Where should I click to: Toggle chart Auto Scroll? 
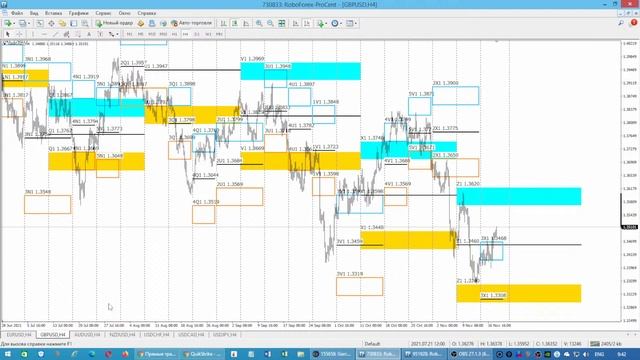(x=296, y=24)
